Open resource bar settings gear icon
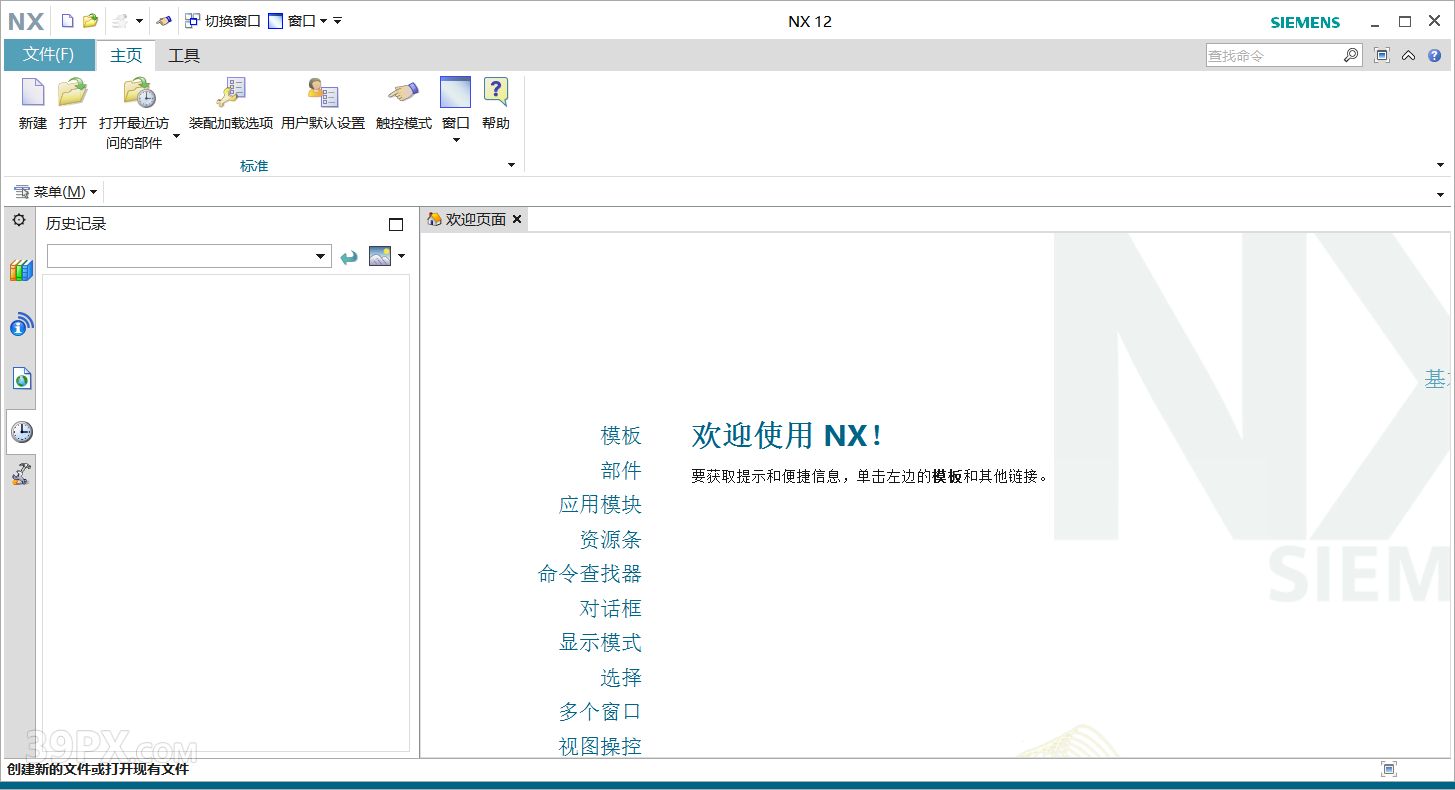1455x790 pixels. [x=19, y=220]
